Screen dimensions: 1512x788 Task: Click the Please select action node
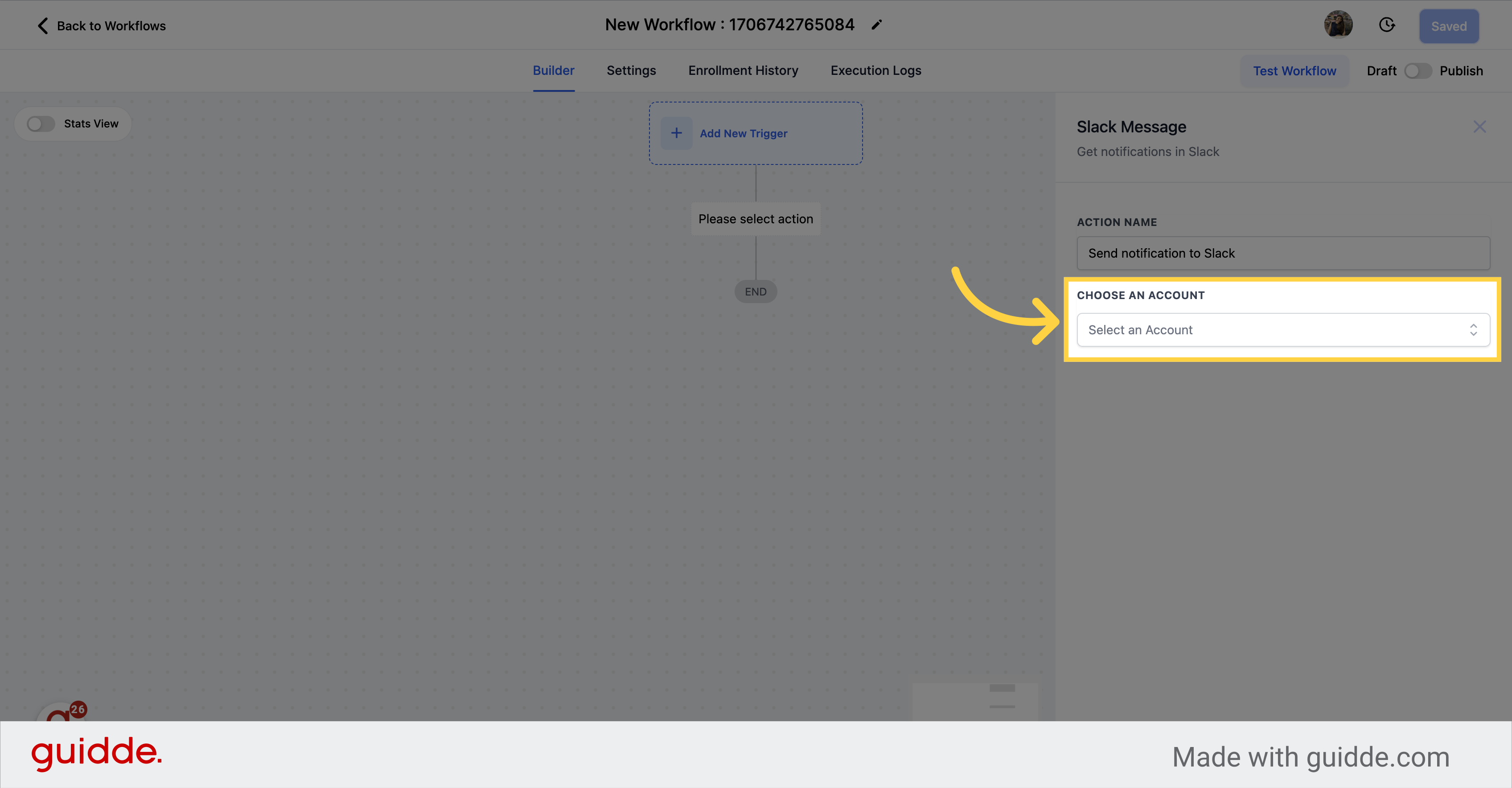click(756, 219)
